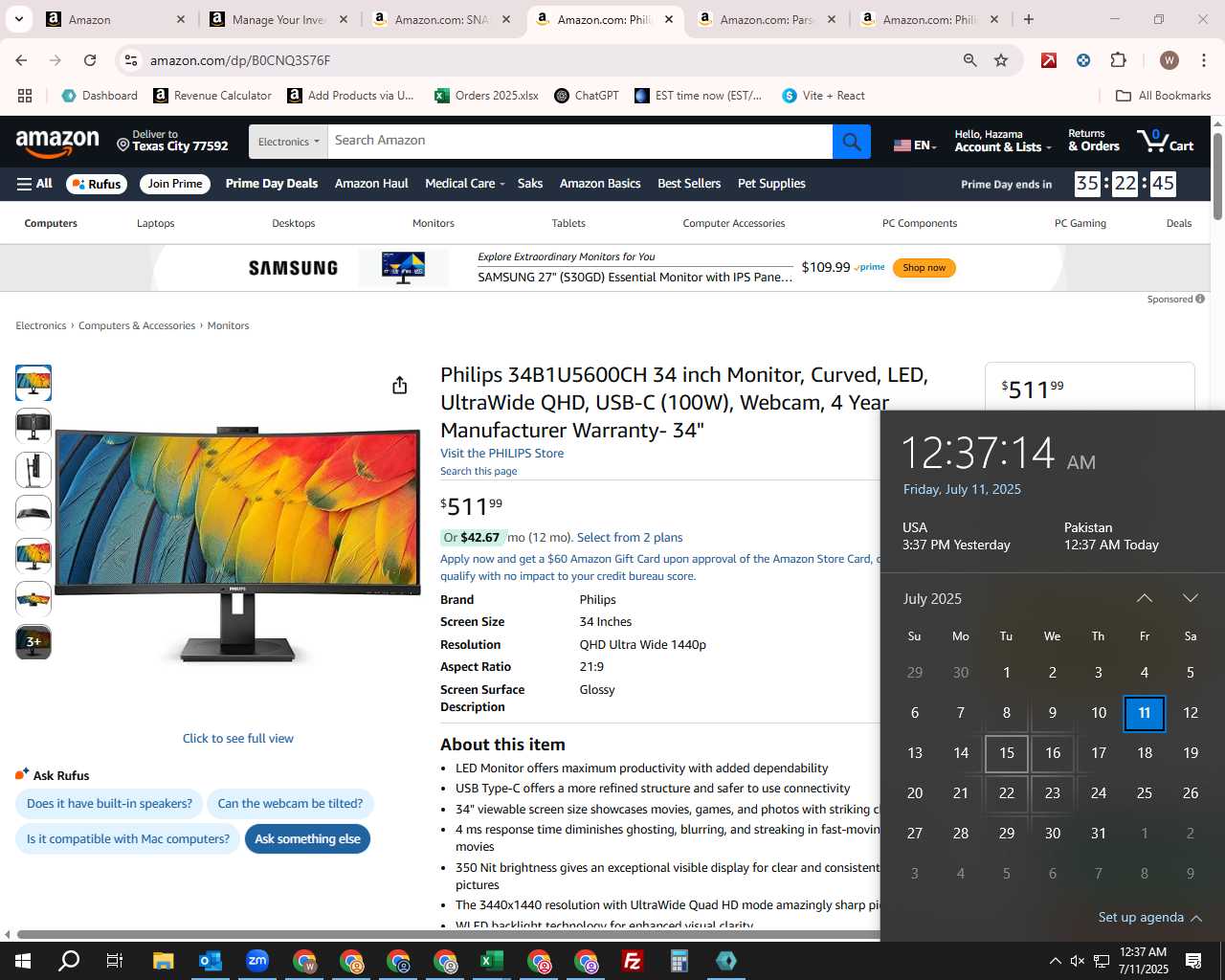Screen dimensions: 1225x980
Task: Submit search with orange magnifier button
Action: [x=852, y=142]
